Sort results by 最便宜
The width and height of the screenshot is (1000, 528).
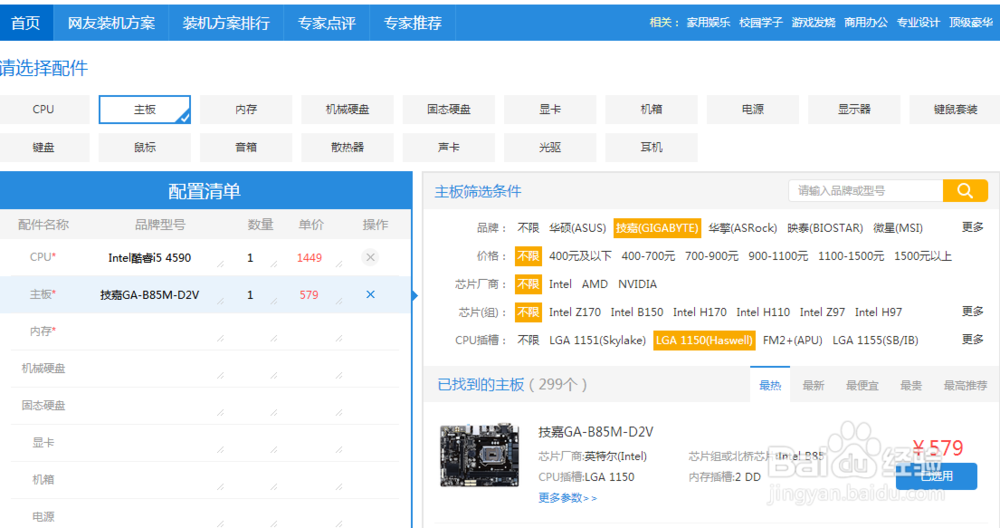click(x=862, y=385)
